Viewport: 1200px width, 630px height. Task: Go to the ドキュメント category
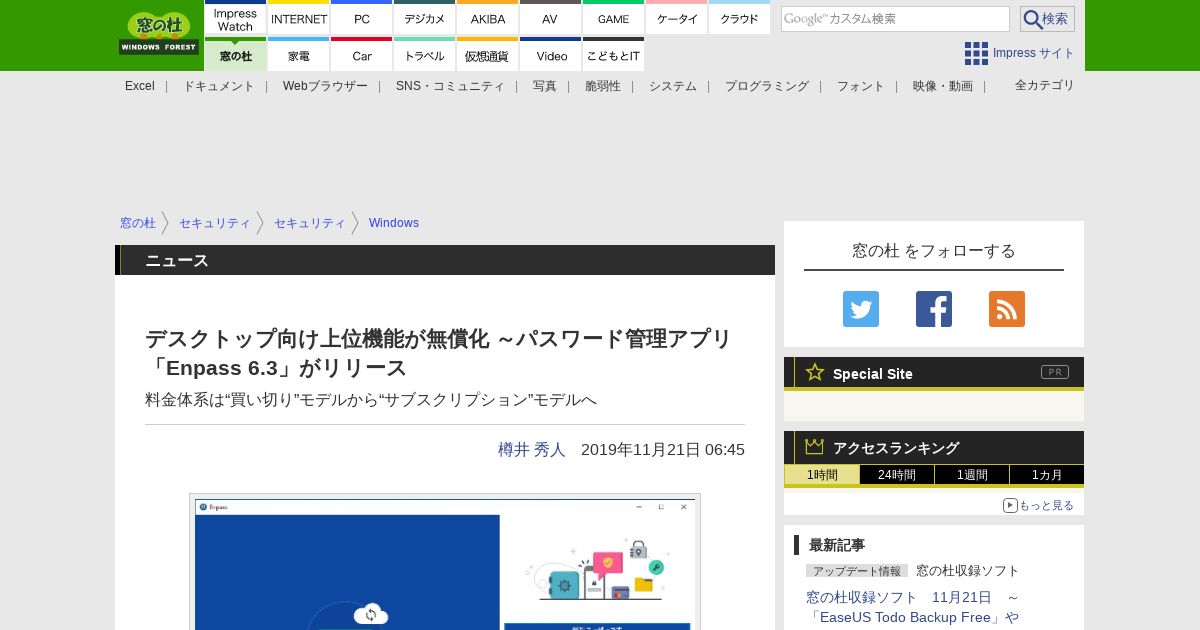[x=218, y=86]
